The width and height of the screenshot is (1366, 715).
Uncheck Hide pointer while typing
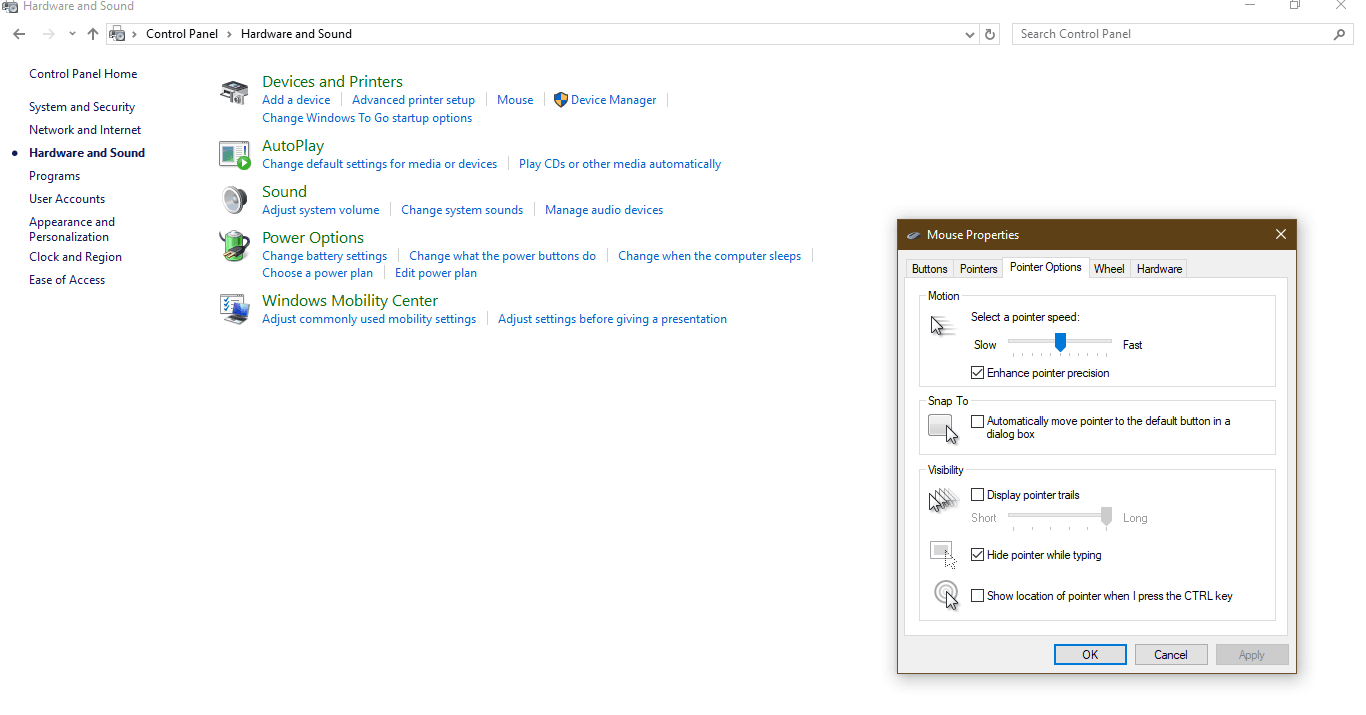[978, 555]
